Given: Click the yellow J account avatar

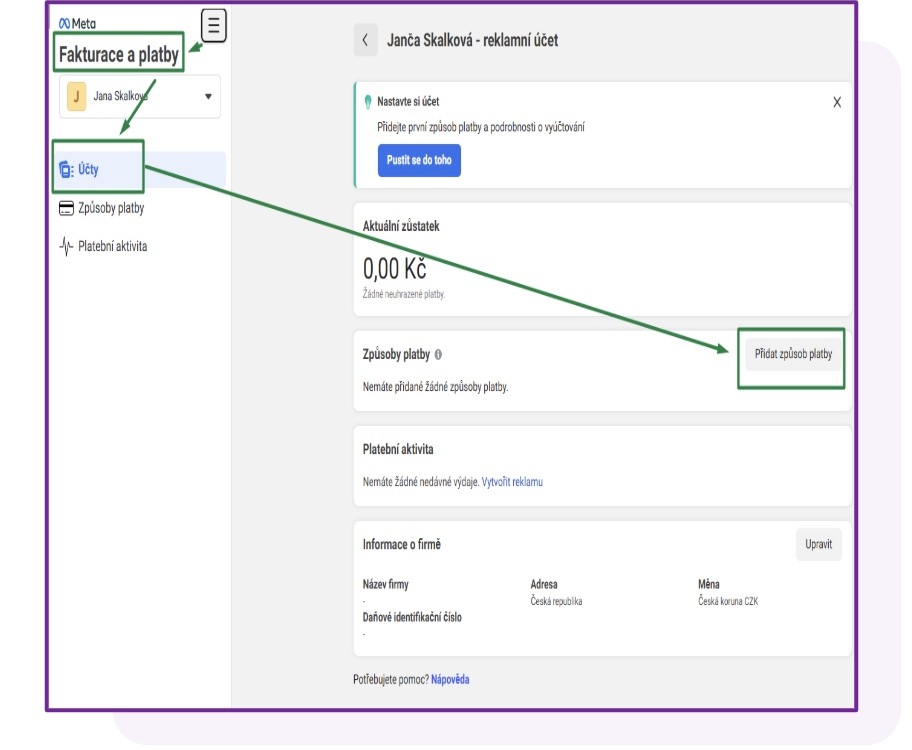Looking at the screenshot, I should click(x=77, y=97).
